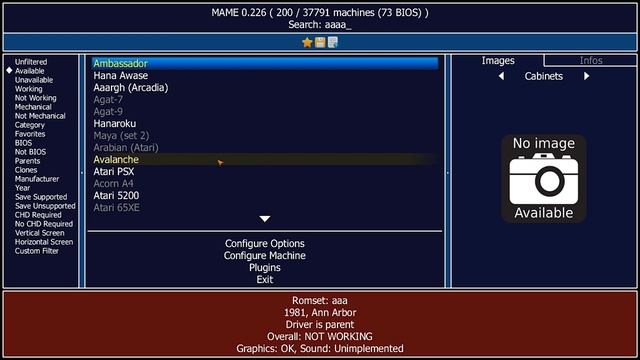
Task: Select the Parents filter
Action: coord(27,161)
